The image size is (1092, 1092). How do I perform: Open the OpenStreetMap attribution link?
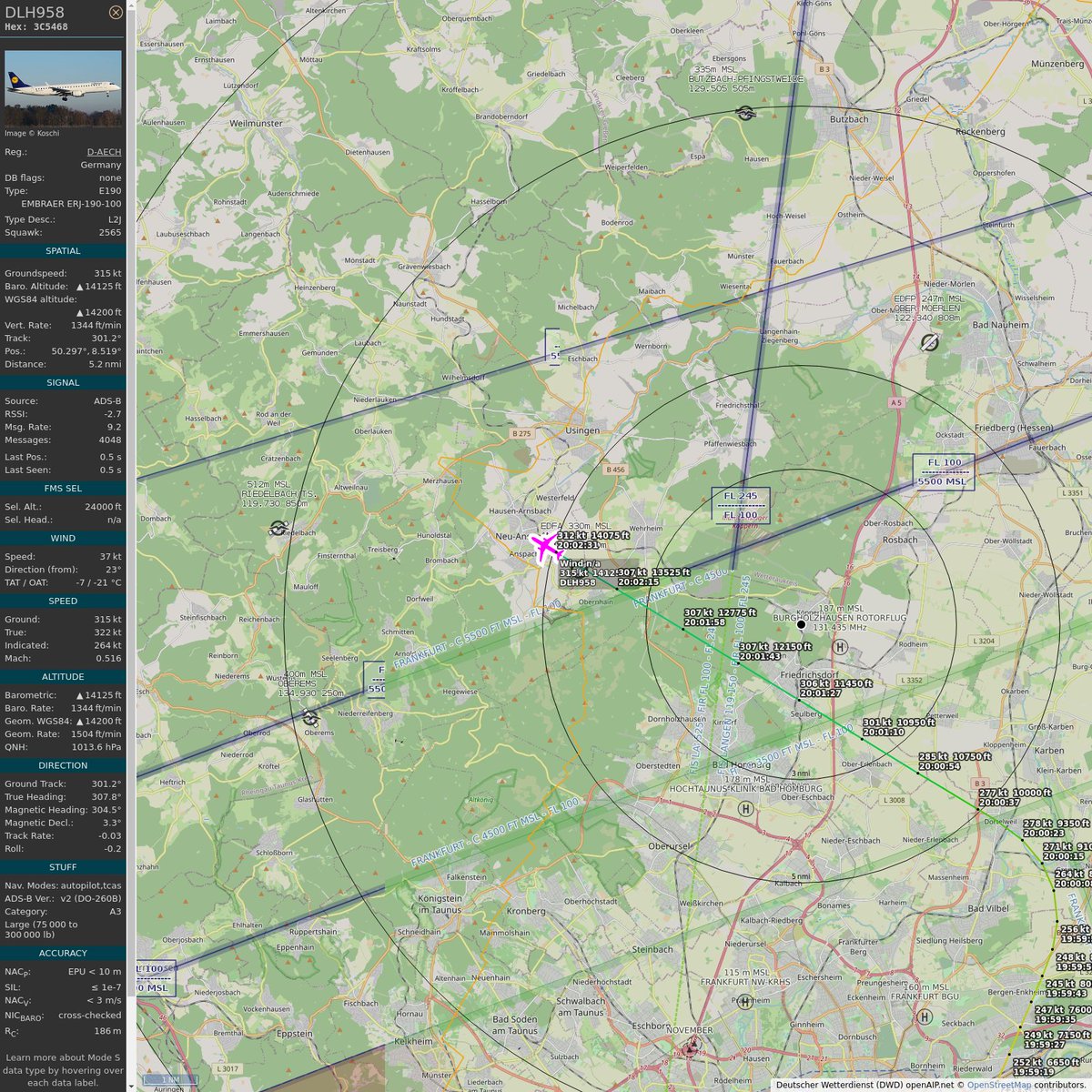tap(999, 1085)
